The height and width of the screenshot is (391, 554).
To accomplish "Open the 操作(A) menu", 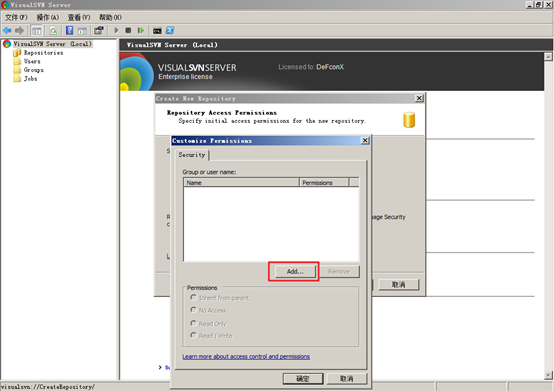I will click(x=48, y=17).
